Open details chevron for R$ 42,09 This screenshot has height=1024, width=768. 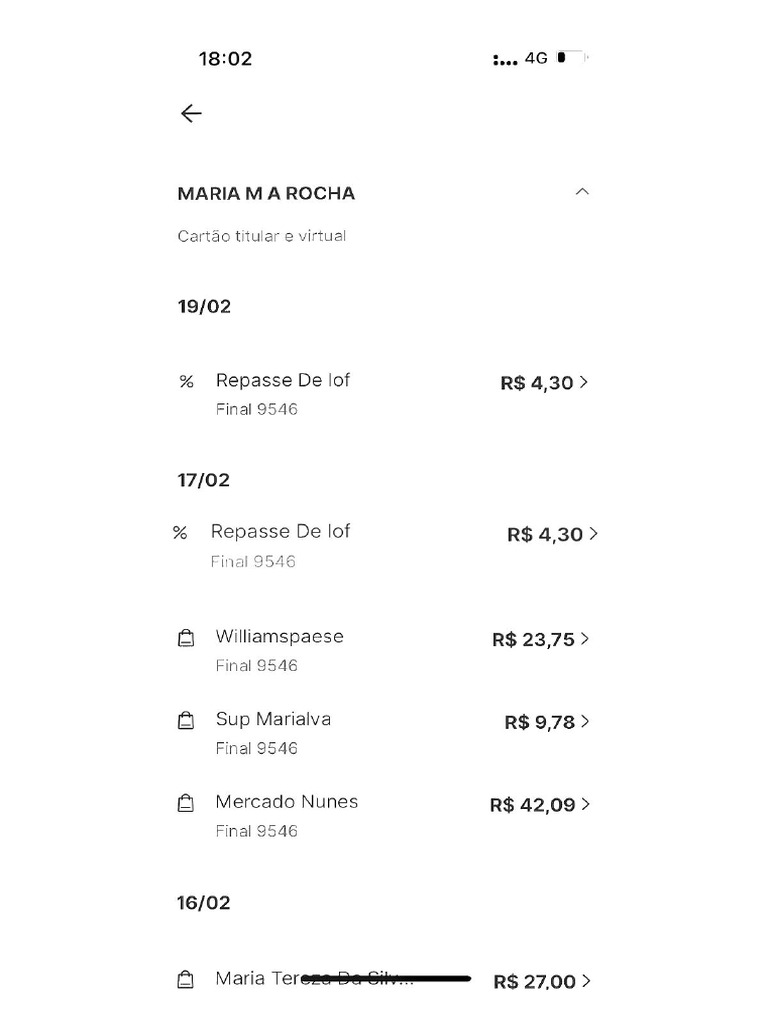coord(586,804)
